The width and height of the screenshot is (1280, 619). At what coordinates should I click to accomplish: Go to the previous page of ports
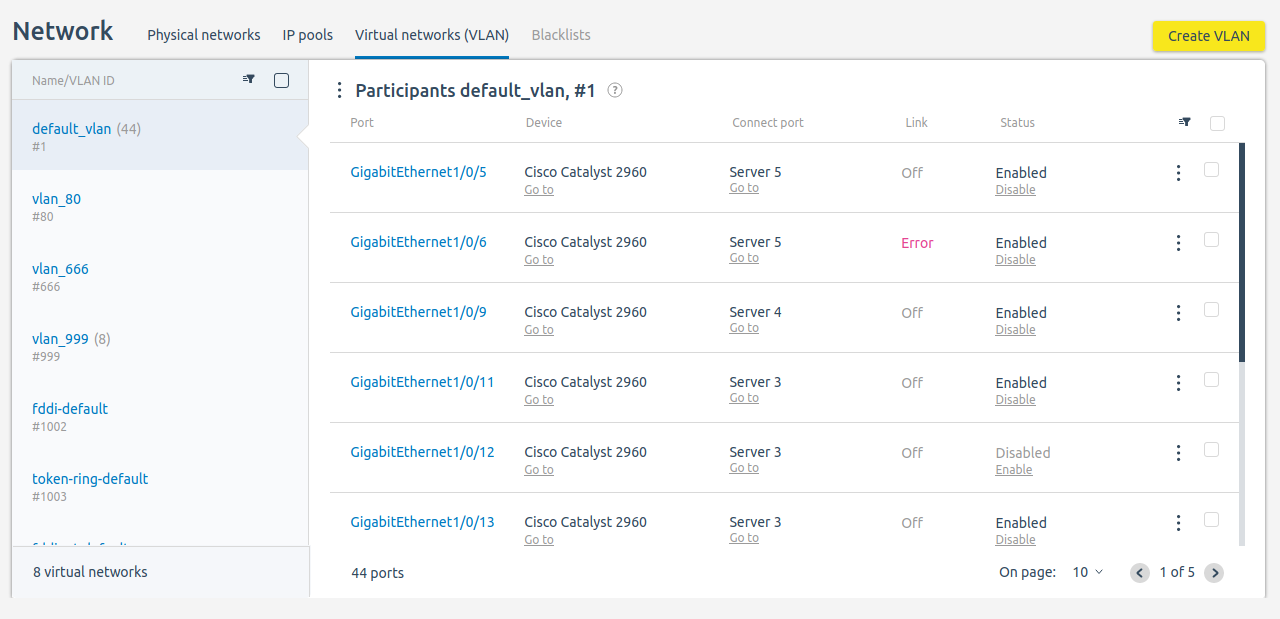pos(1140,573)
